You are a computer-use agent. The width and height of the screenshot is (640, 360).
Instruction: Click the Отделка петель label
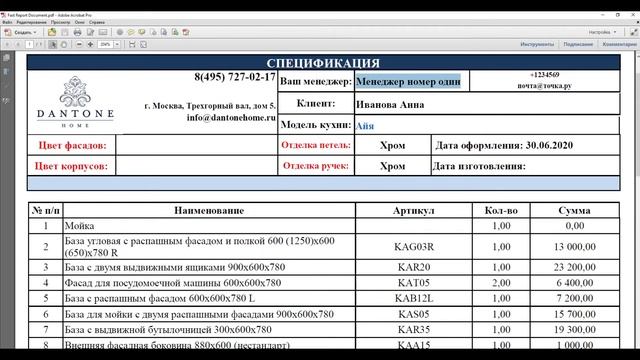click(316, 145)
